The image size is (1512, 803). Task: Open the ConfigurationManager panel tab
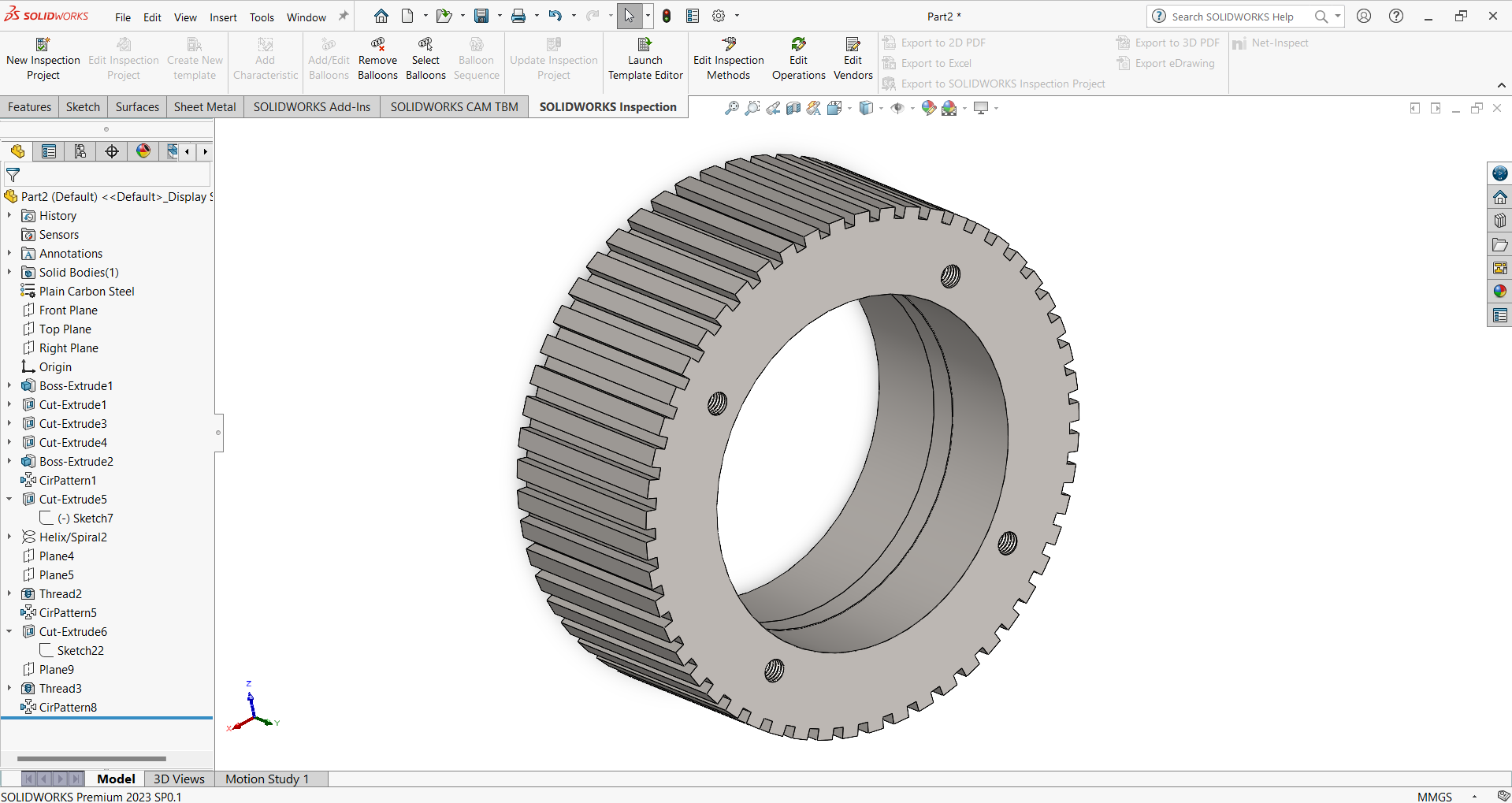pyautogui.click(x=80, y=151)
